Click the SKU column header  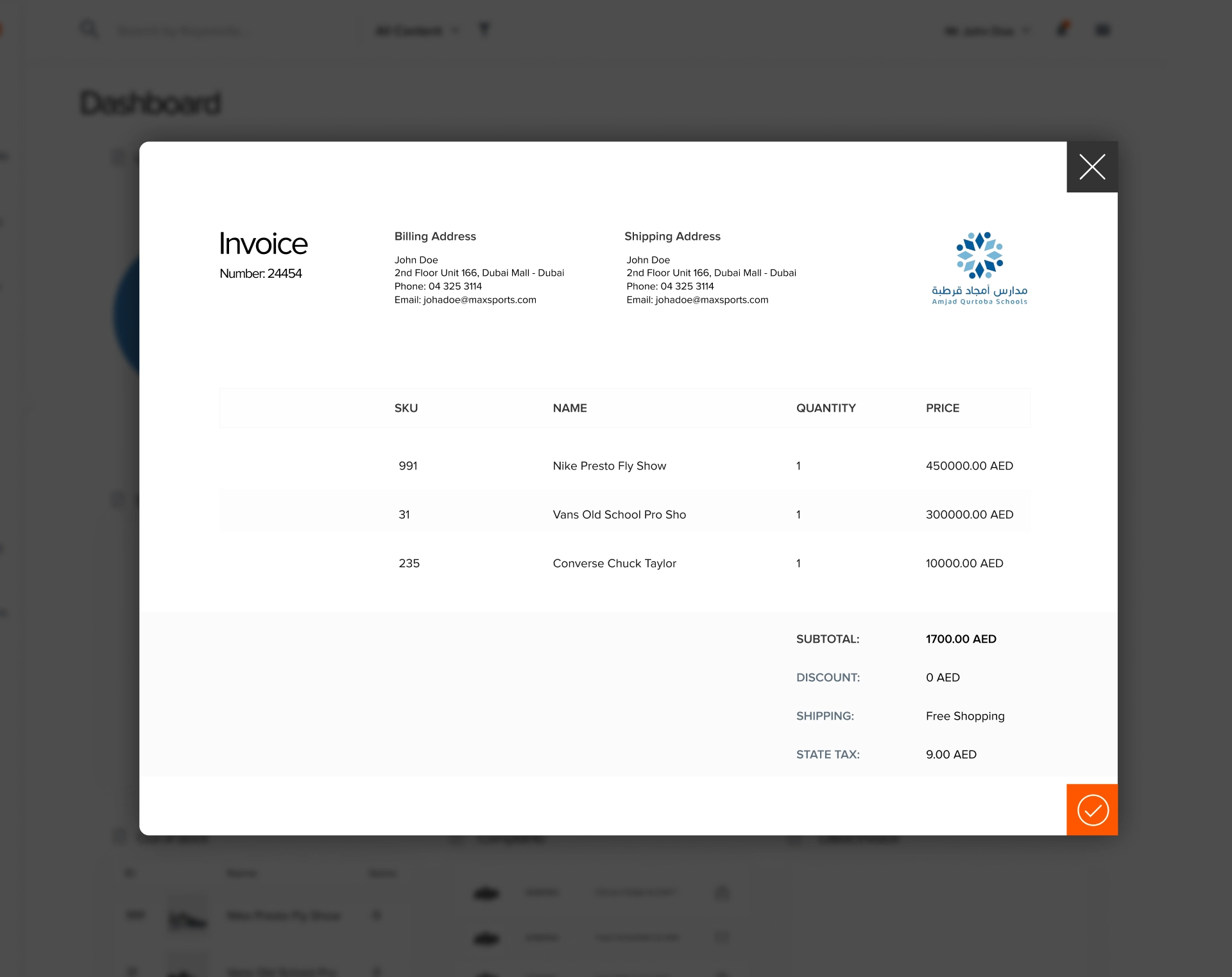click(x=406, y=408)
